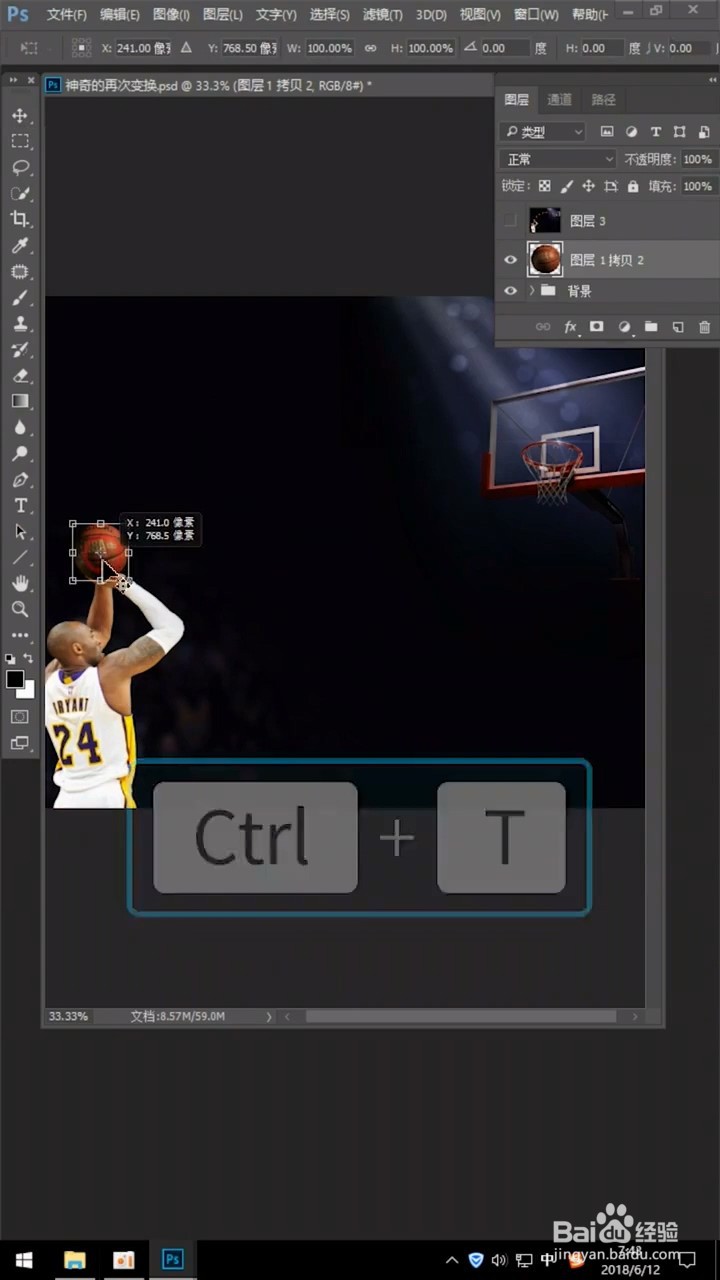Viewport: 720px width, 1280px height.
Task: Toggle Quick Mask mode
Action: [20, 716]
